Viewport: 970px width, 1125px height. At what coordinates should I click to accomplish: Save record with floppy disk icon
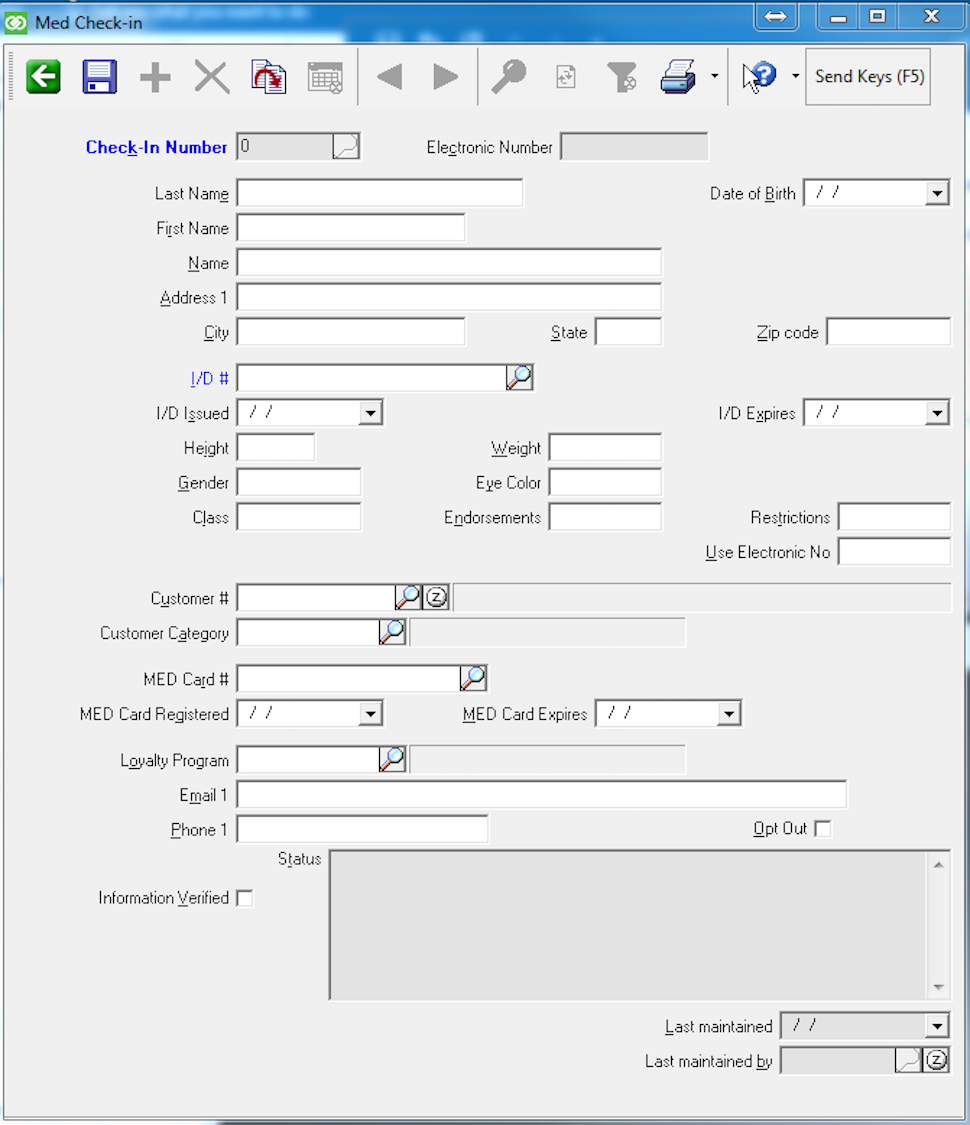coord(99,77)
